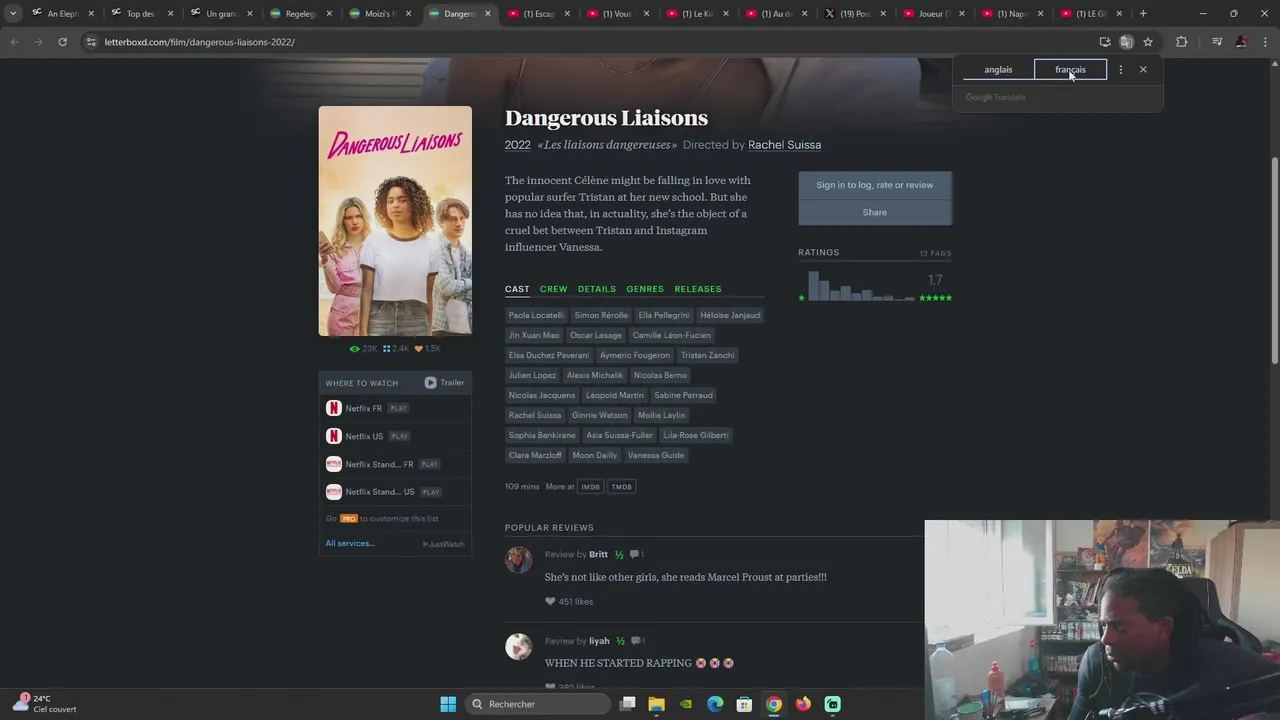This screenshot has height=720, width=1280.
Task: Click the browser back arrow
Action: coord(14,42)
